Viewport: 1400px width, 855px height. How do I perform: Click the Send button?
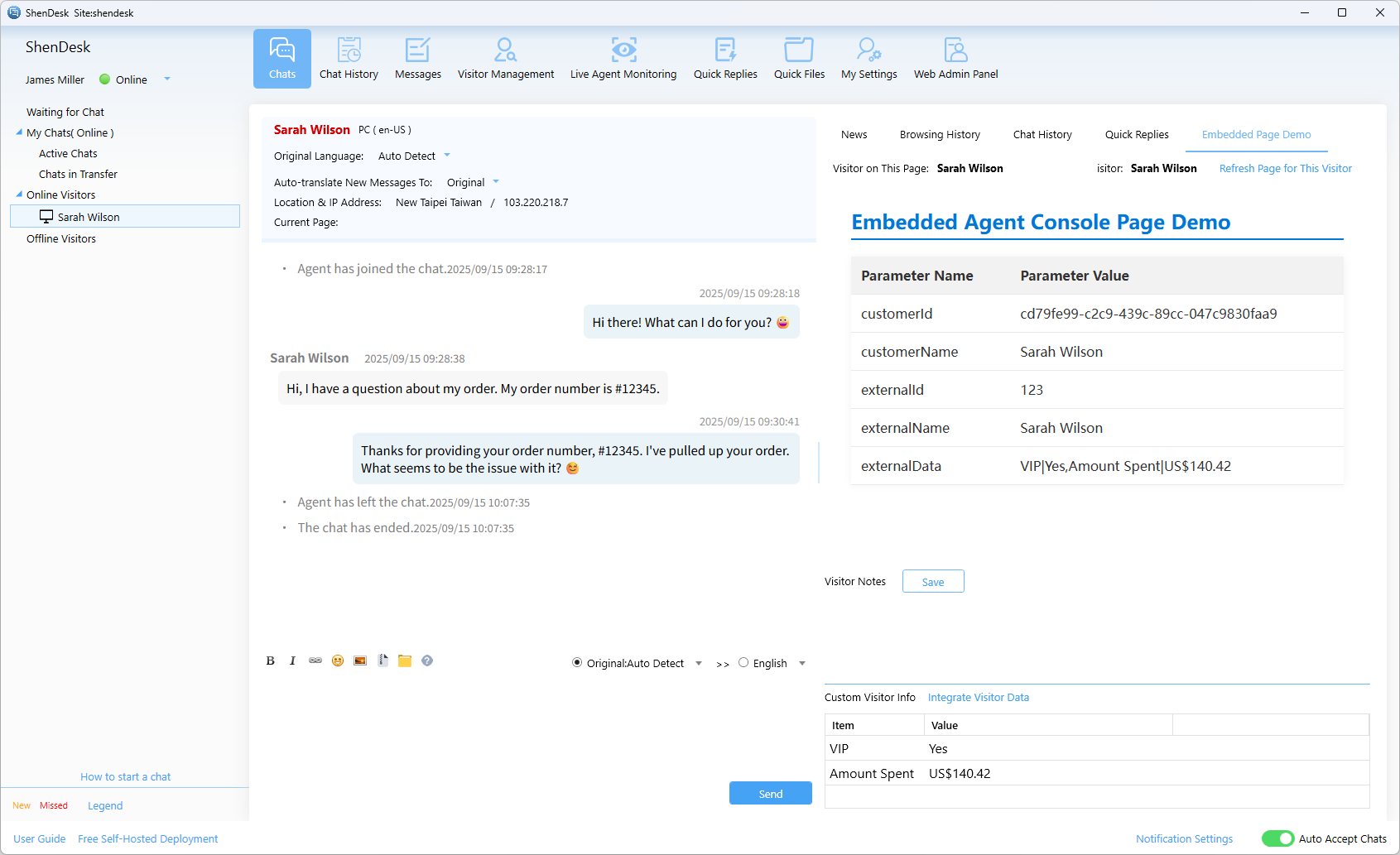point(770,793)
